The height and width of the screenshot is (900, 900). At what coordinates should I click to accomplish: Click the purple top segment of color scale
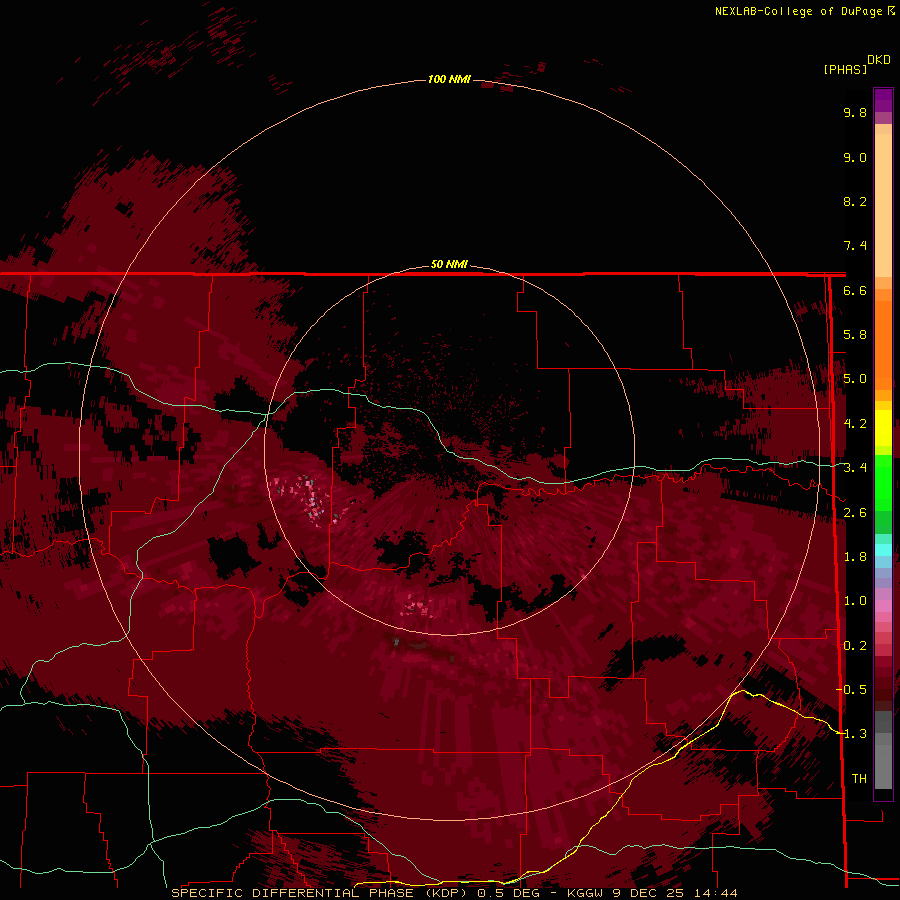click(x=883, y=100)
